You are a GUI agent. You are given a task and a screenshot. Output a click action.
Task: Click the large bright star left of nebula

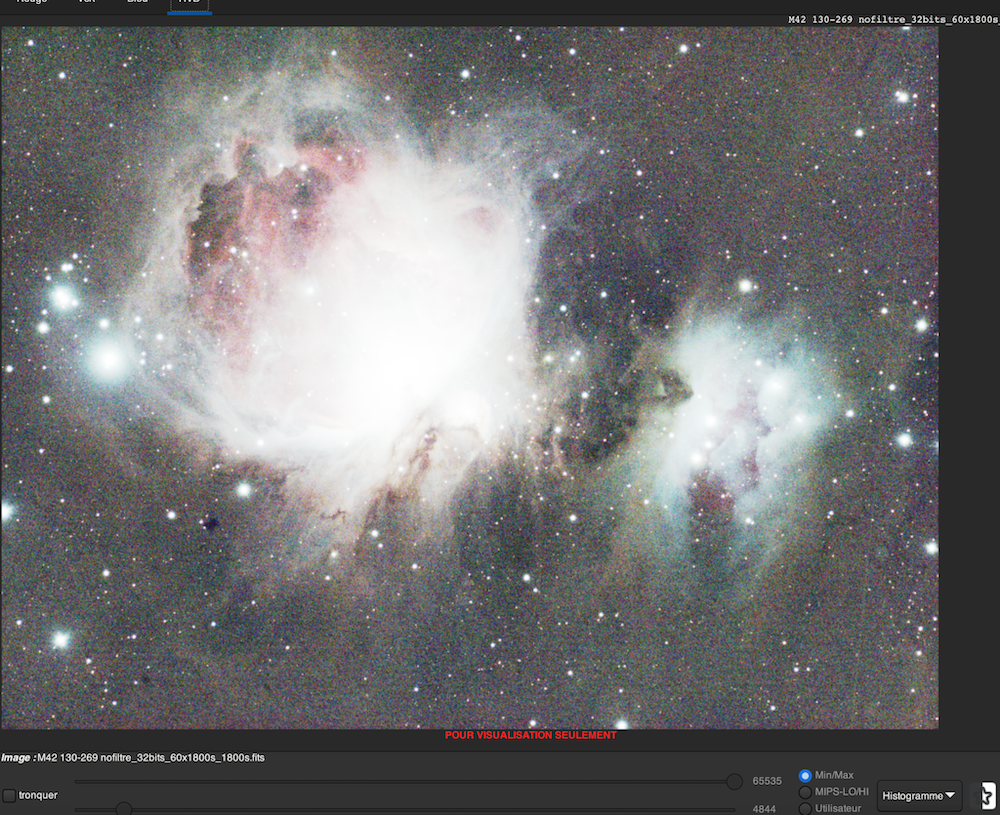pos(108,359)
